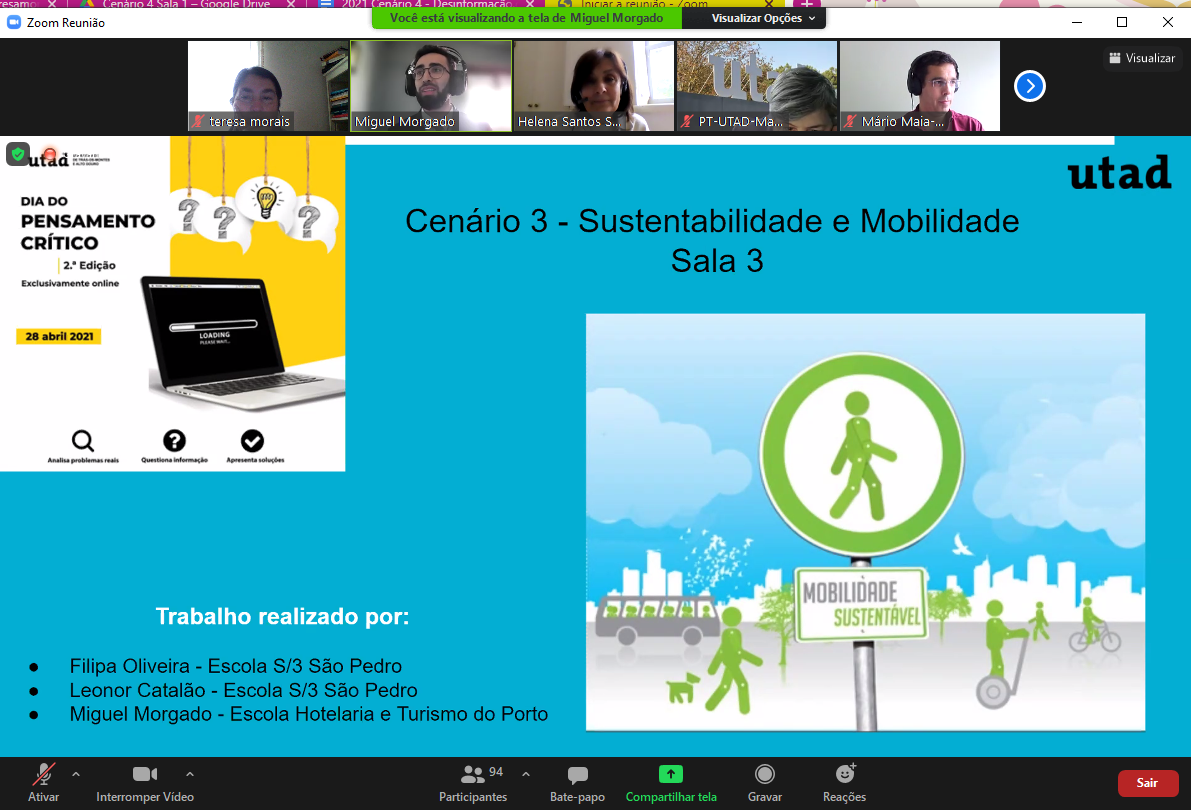Start sharing with Compartilhar tela
1191x810 pixels.
coord(671,783)
